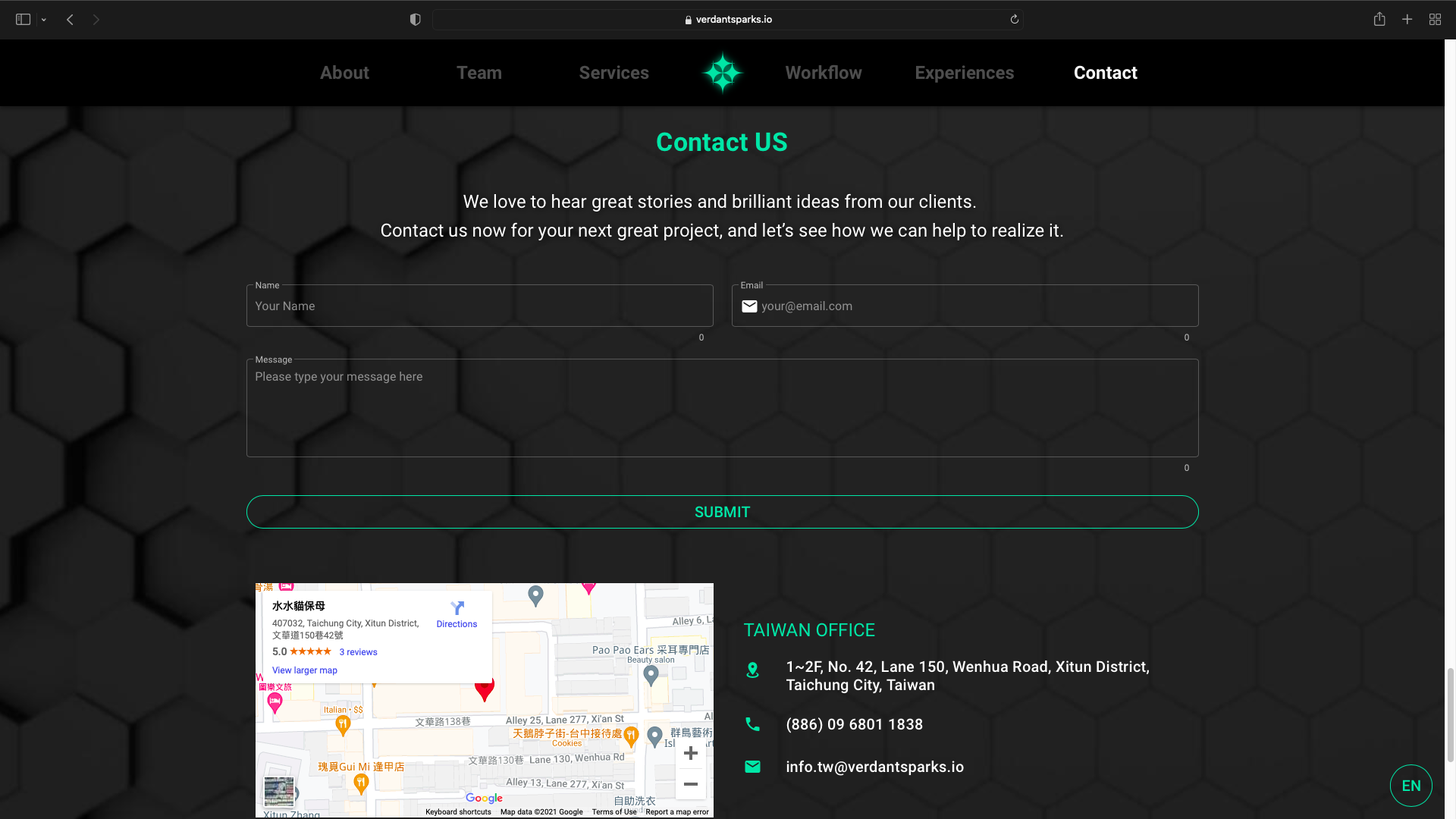Image resolution: width=1456 pixels, height=819 pixels.
Task: Go to the Workflow section
Action: (x=823, y=73)
